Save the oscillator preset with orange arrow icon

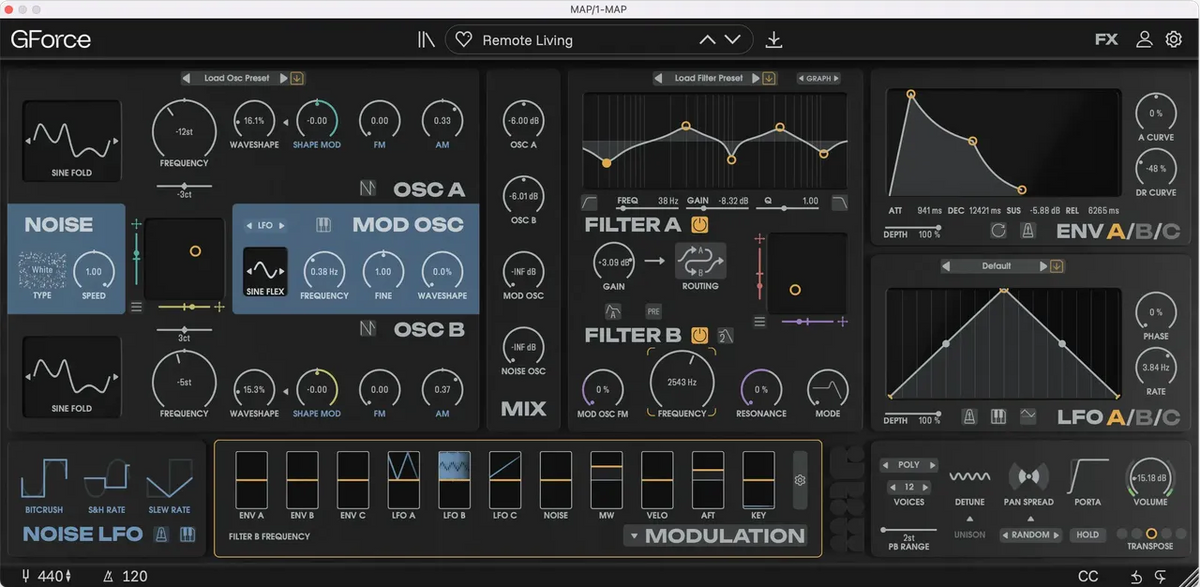coord(297,78)
